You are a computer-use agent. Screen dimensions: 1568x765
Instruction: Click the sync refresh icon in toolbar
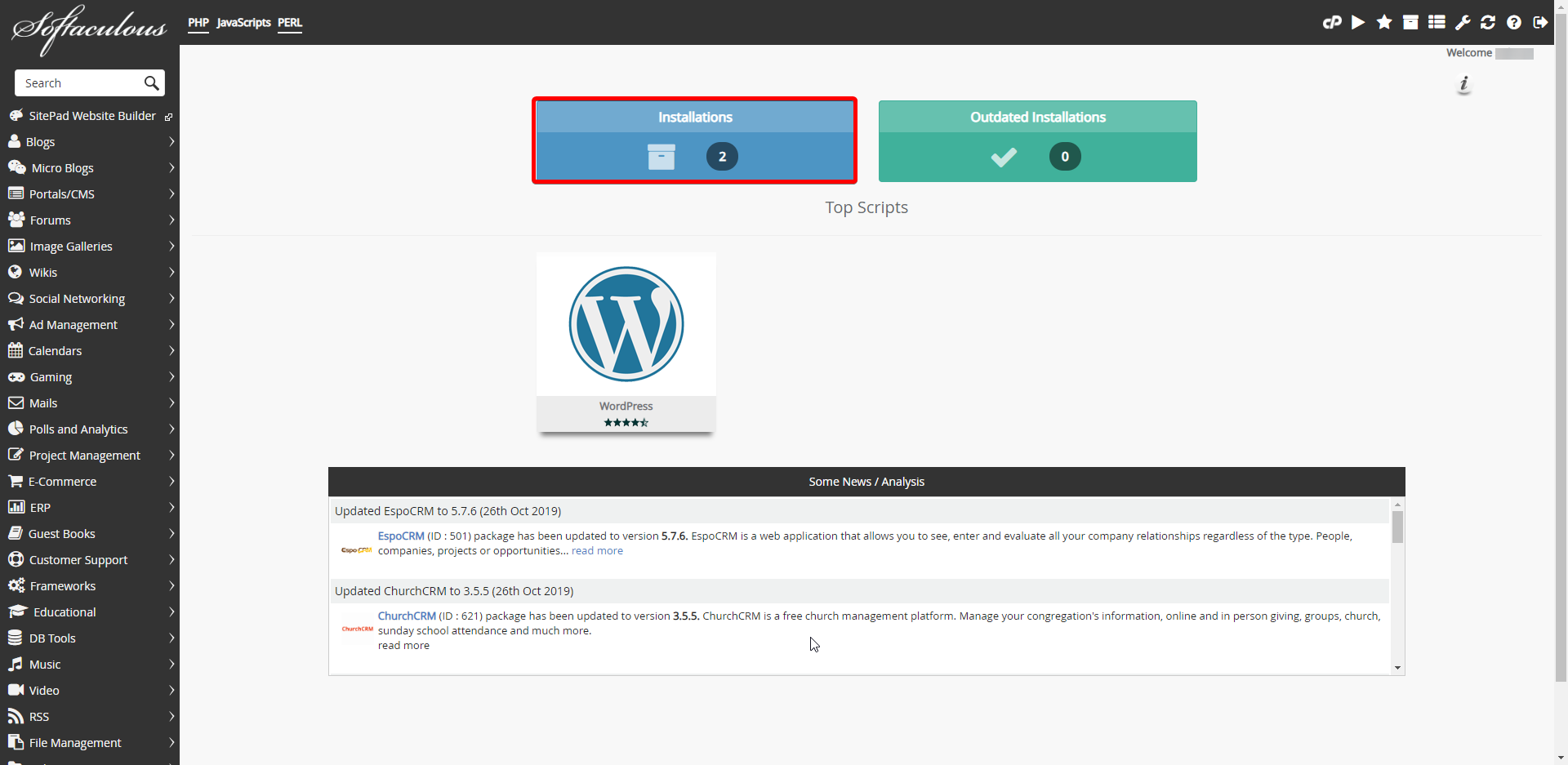click(x=1488, y=23)
